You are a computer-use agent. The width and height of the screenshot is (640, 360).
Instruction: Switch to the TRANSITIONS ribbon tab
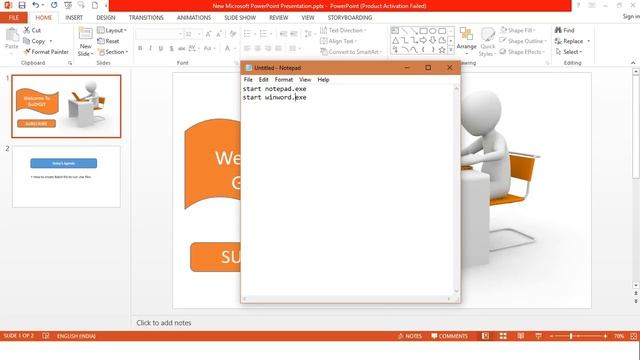click(146, 18)
